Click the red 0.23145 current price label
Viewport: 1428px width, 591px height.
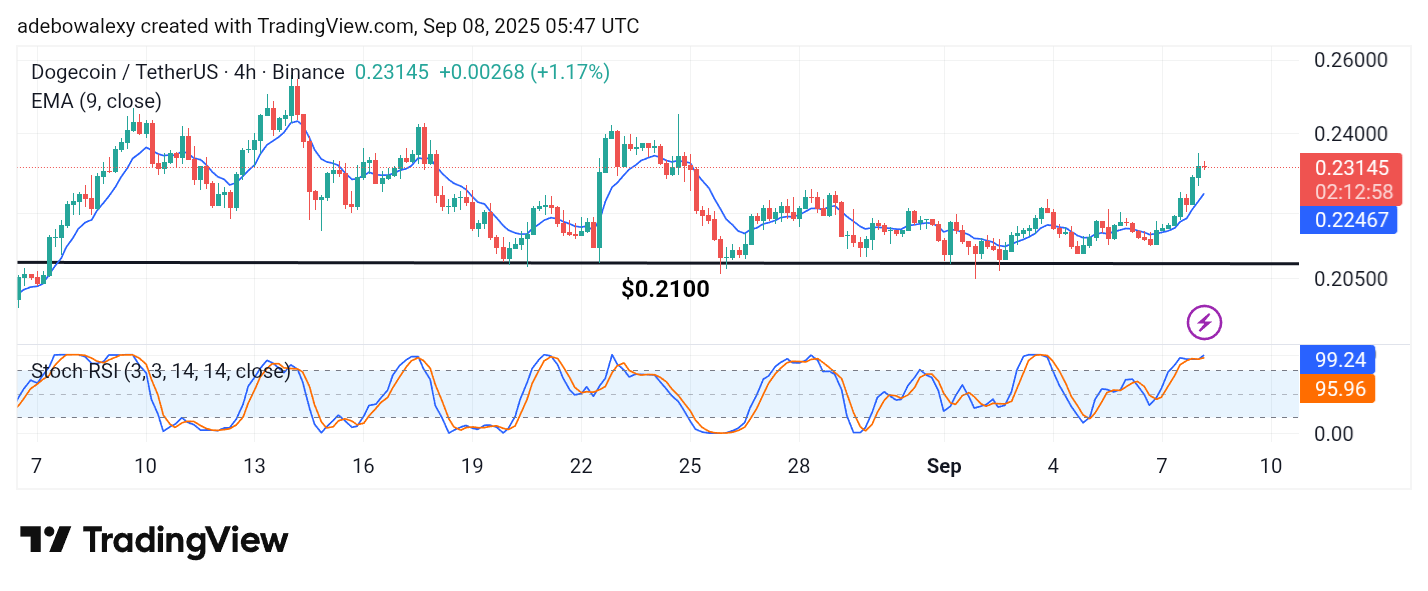[1350, 168]
